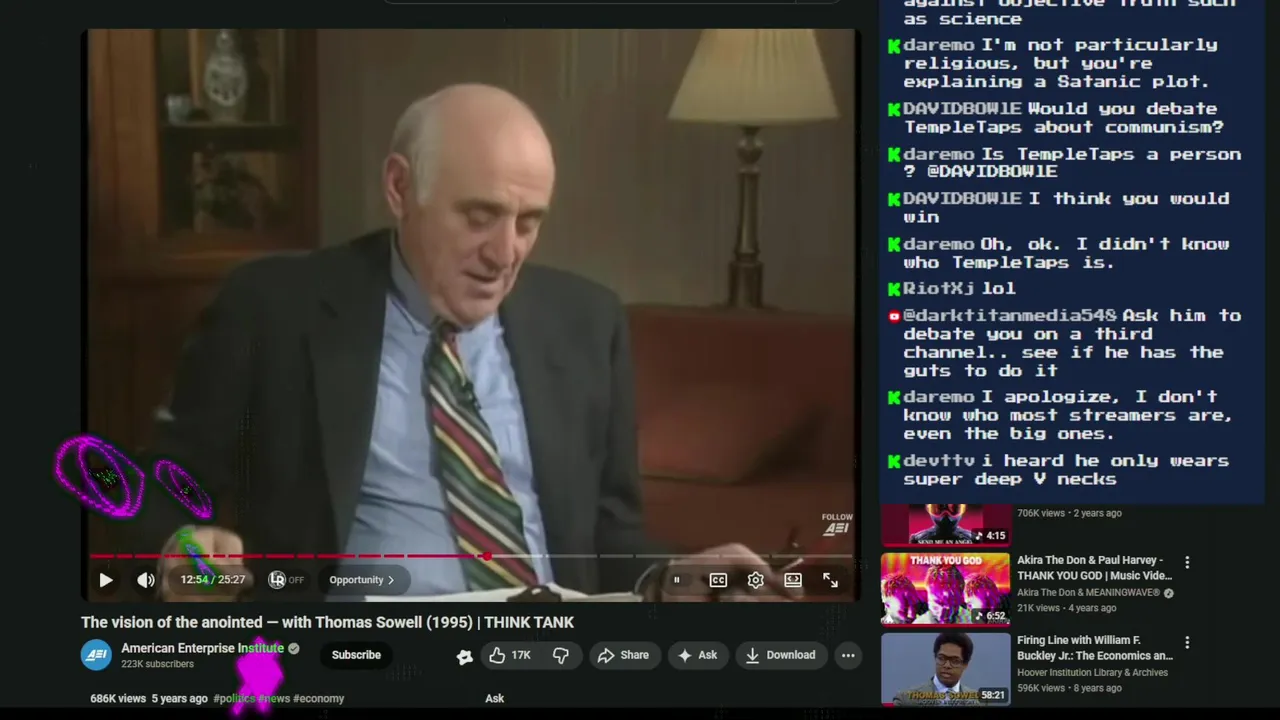Click the 686K views 5 years ago text

click(149, 698)
